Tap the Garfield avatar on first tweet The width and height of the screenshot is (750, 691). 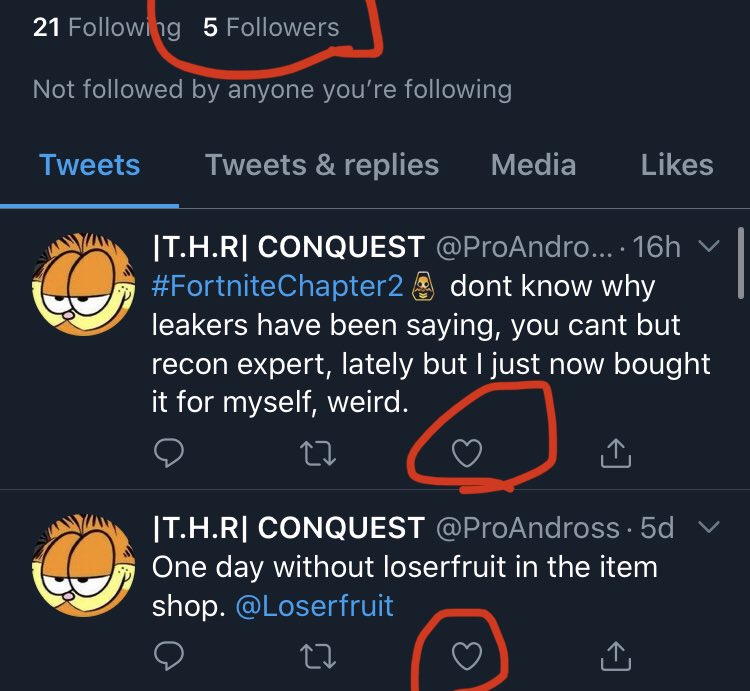[84, 284]
